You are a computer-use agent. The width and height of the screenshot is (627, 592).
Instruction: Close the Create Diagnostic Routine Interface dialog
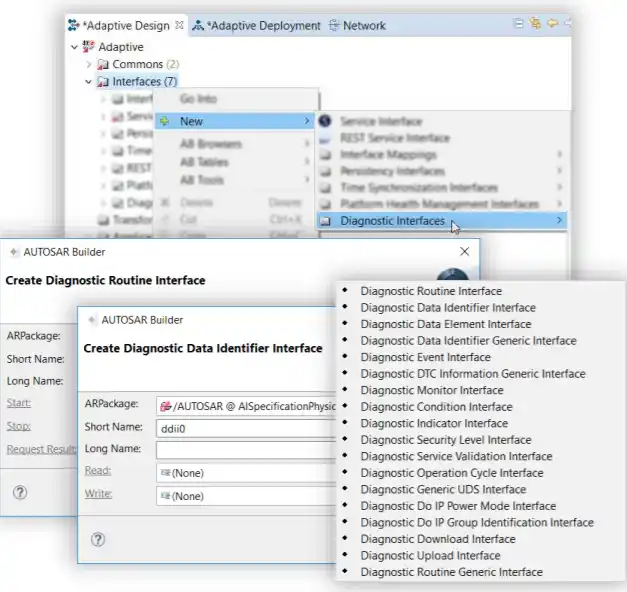tap(464, 252)
